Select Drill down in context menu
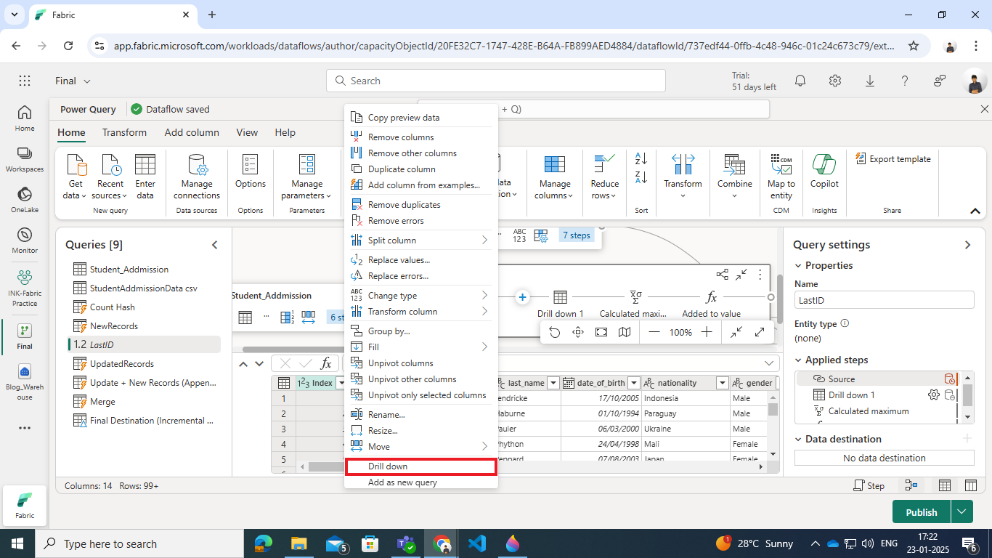 [421, 466]
